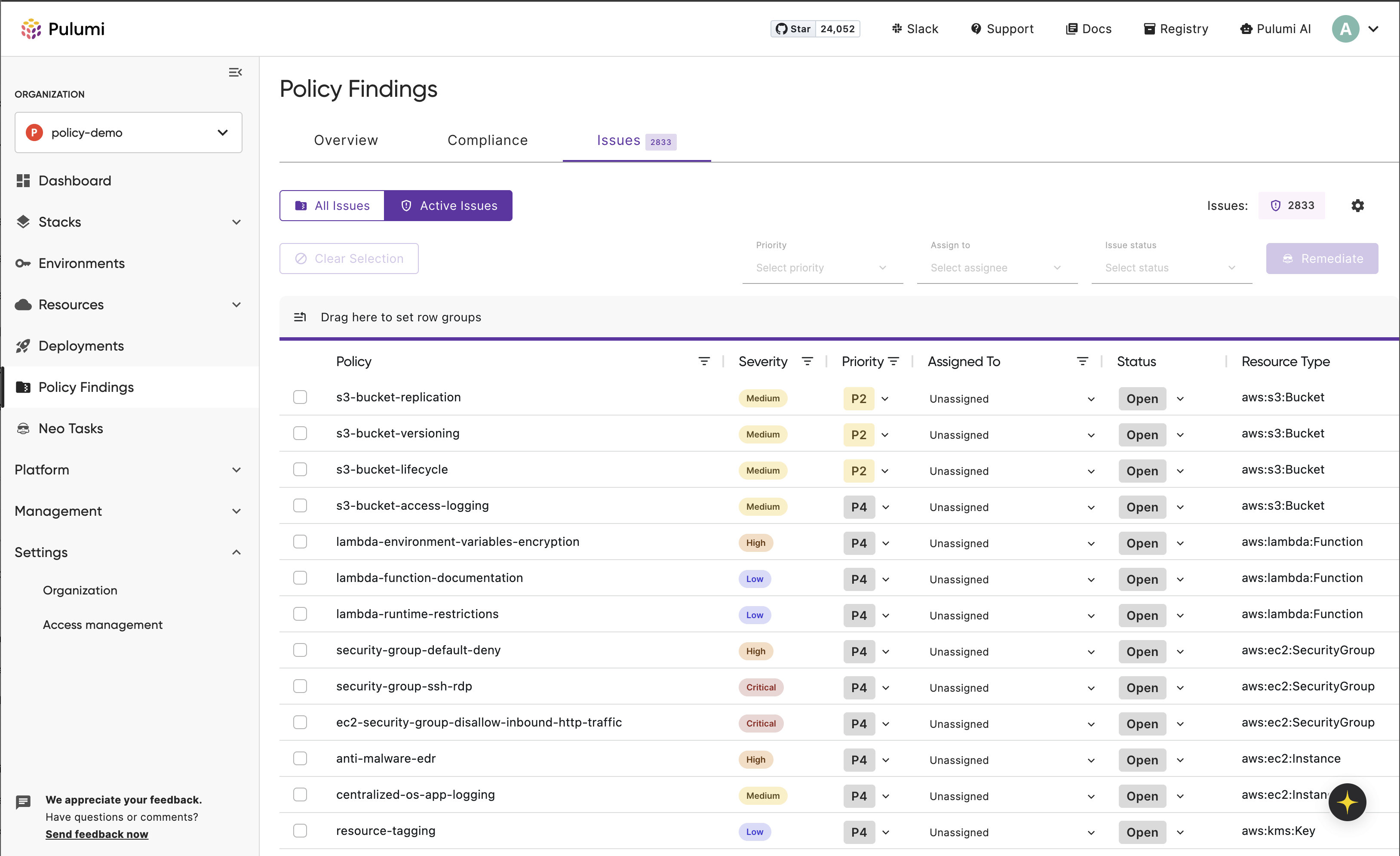
Task: Open the Severity column filter
Action: click(x=808, y=361)
